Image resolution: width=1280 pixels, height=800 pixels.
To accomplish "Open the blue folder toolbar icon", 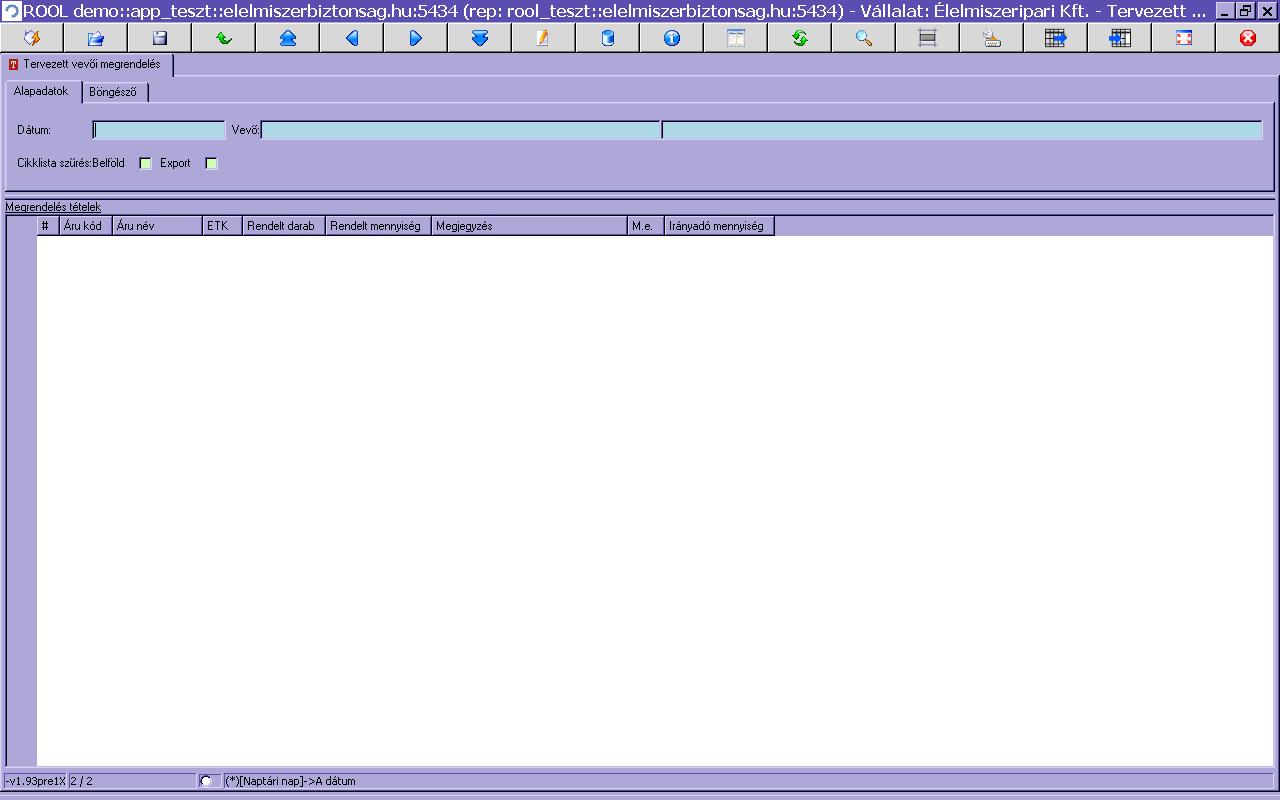I will (96, 38).
